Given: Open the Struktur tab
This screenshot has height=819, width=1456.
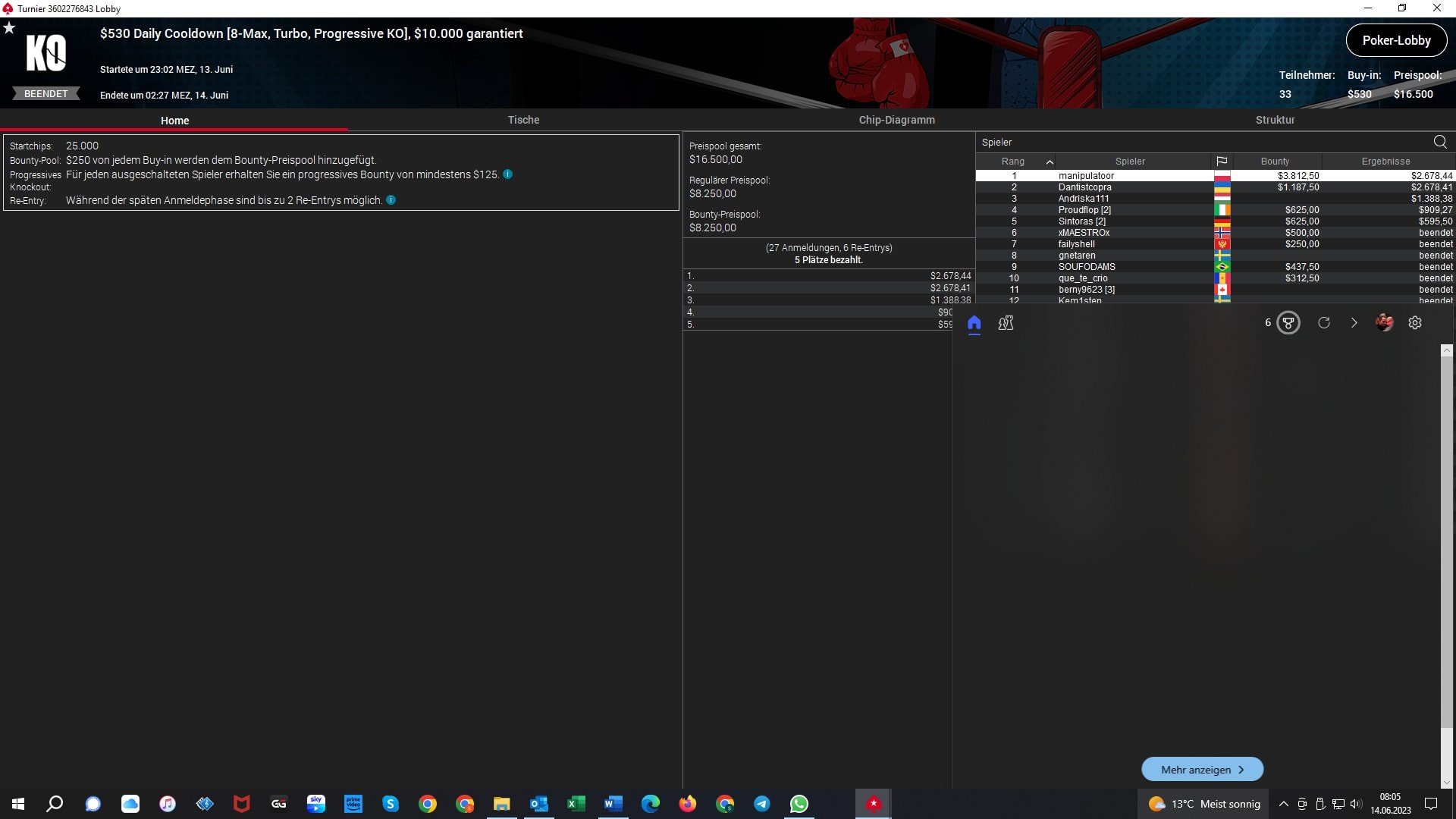Looking at the screenshot, I should (1275, 120).
